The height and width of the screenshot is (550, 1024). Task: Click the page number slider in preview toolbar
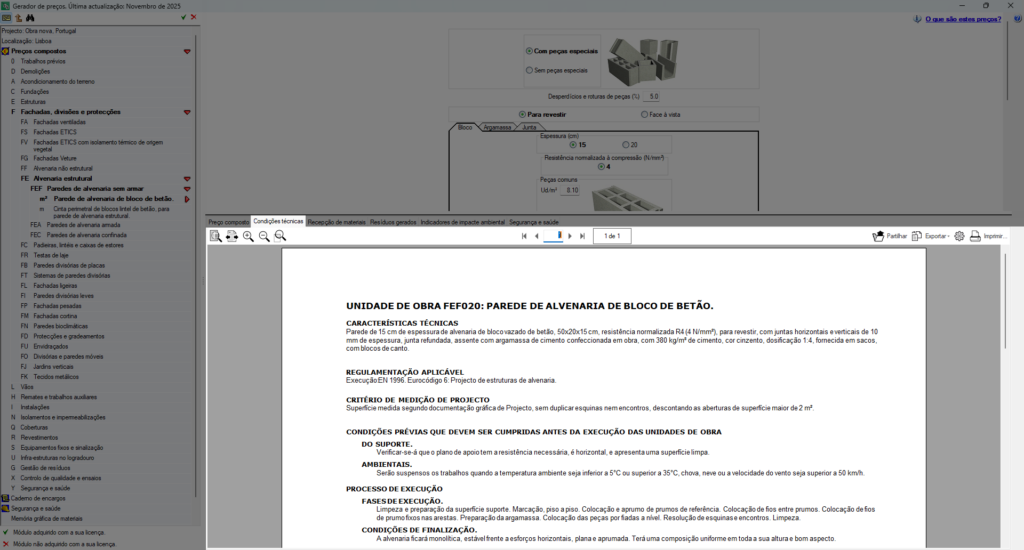click(x=553, y=236)
